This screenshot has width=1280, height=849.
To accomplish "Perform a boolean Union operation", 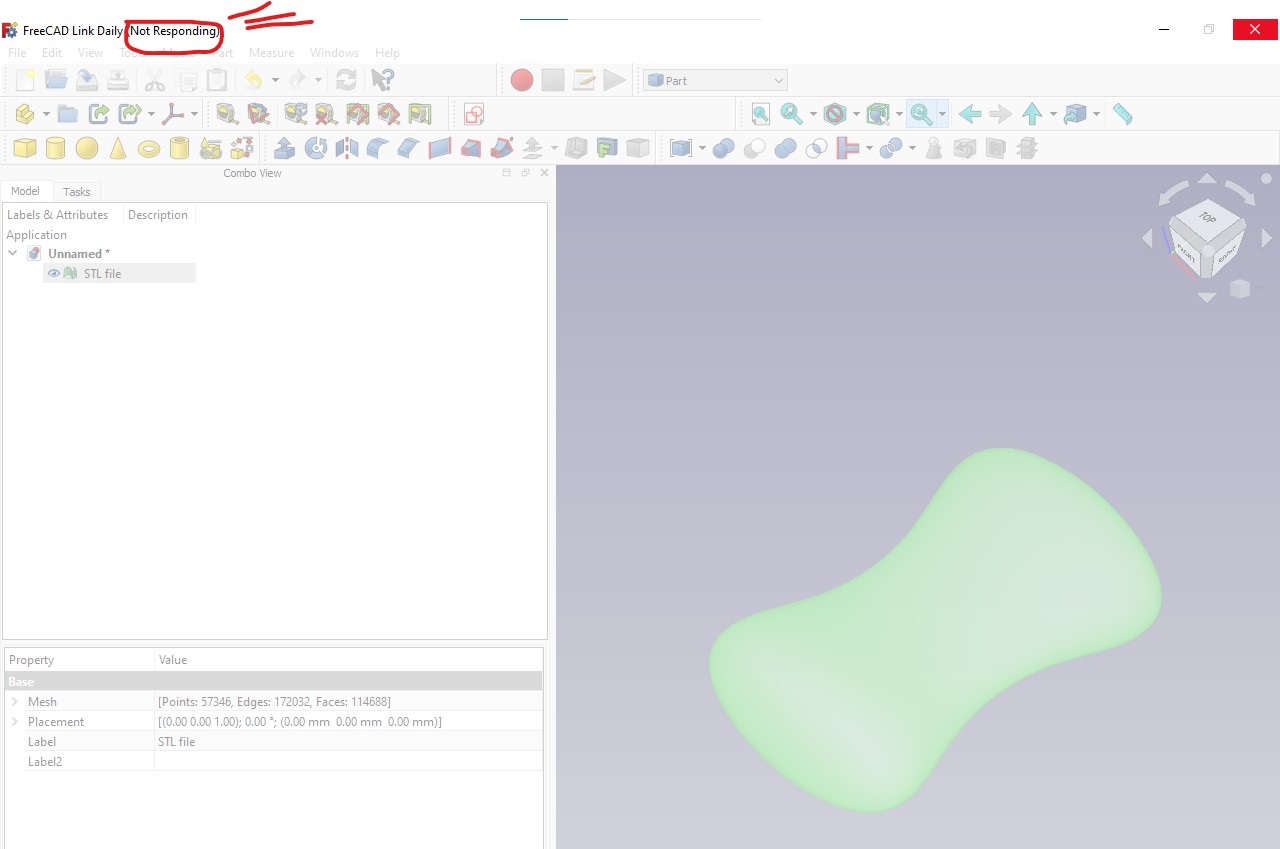I will click(x=784, y=147).
